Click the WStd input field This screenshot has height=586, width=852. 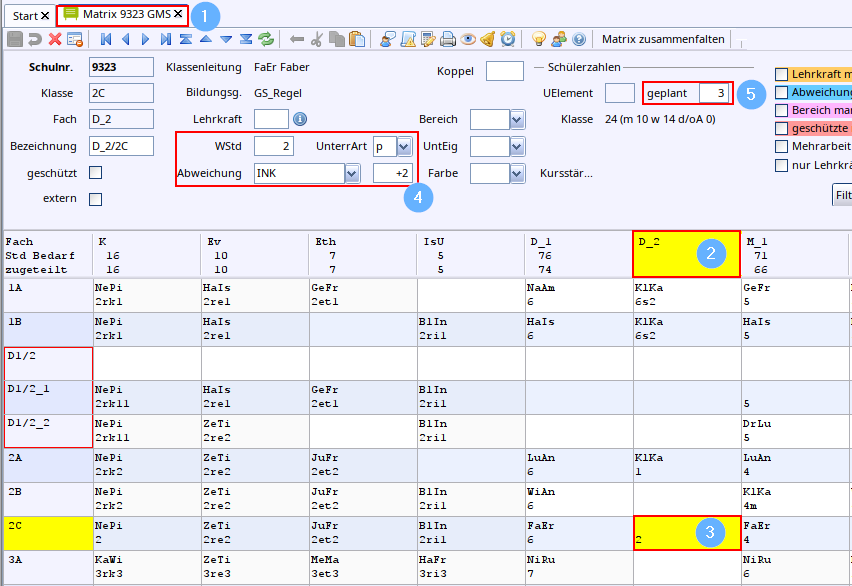coord(273,147)
